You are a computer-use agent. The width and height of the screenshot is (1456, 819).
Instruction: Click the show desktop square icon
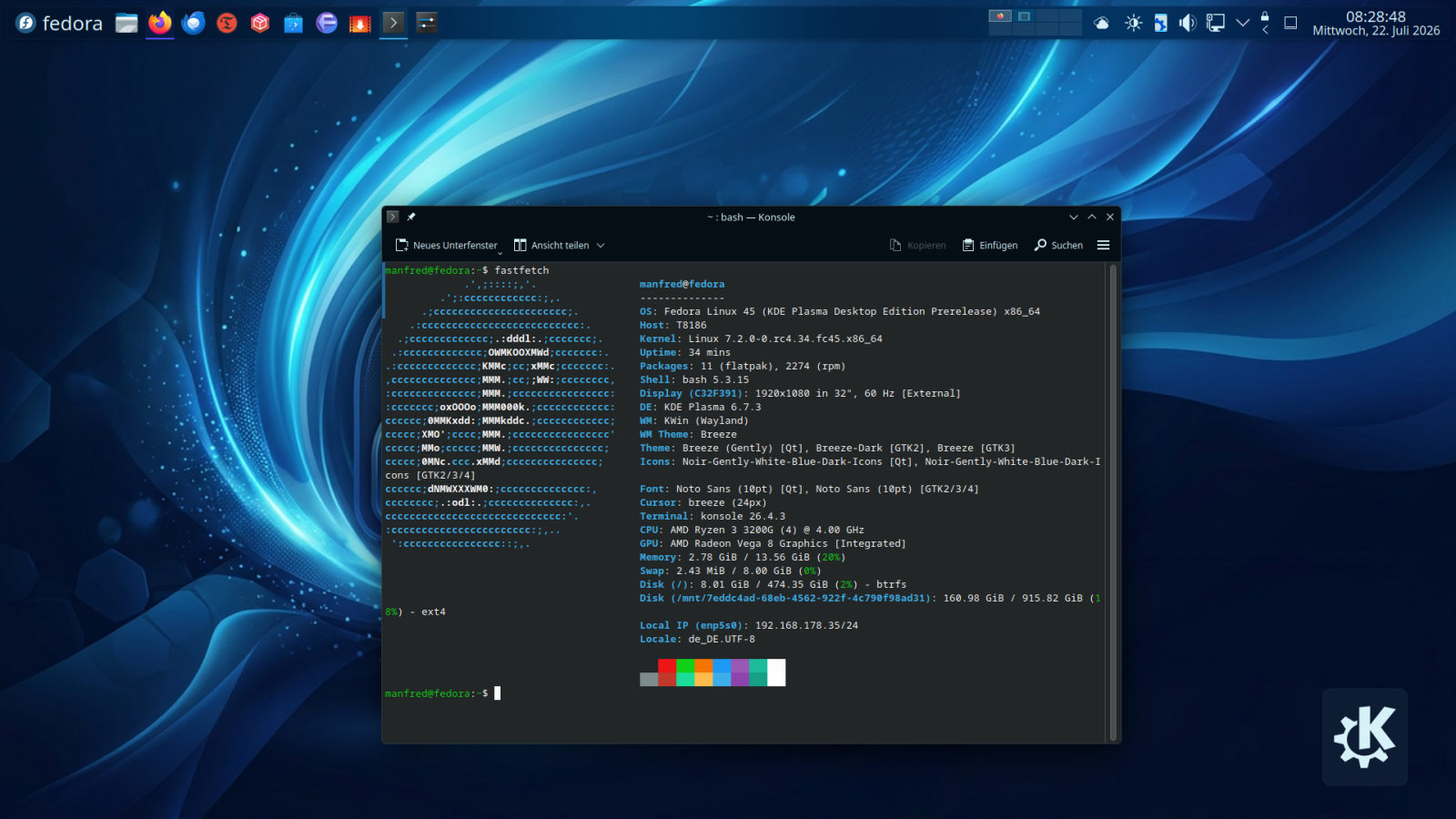1290,23
